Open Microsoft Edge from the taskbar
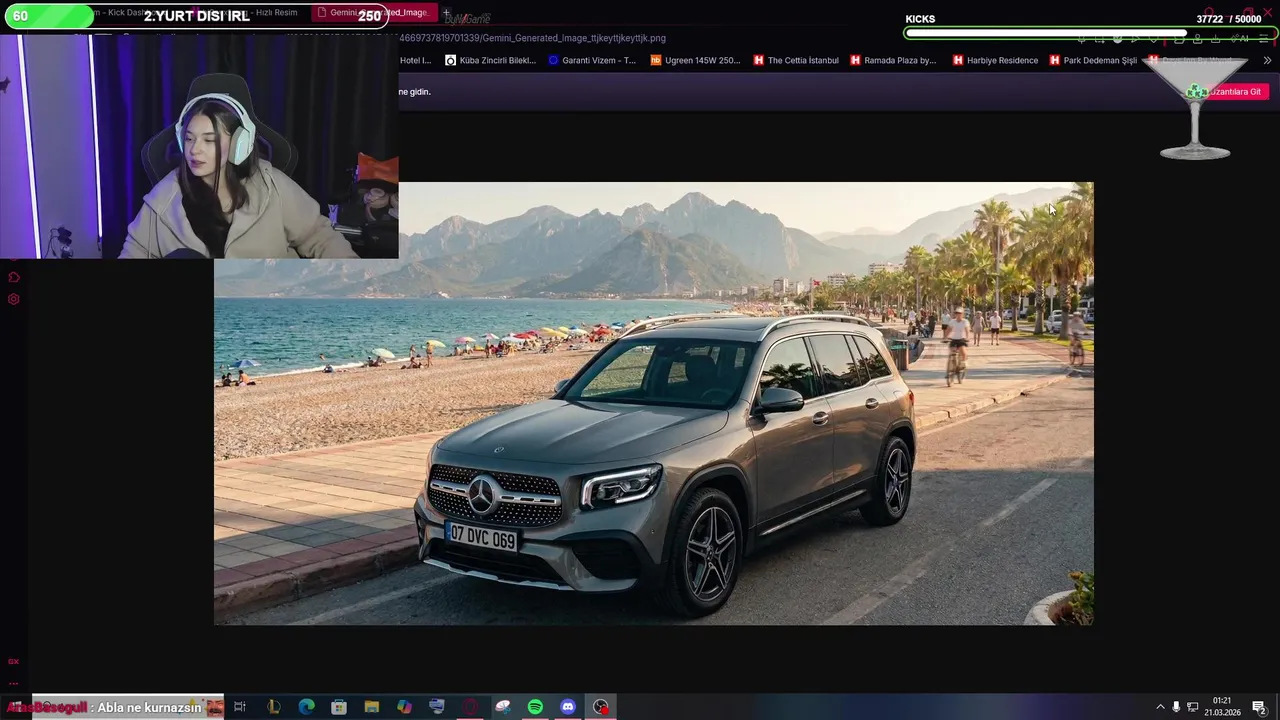The image size is (1280, 720). (x=306, y=707)
